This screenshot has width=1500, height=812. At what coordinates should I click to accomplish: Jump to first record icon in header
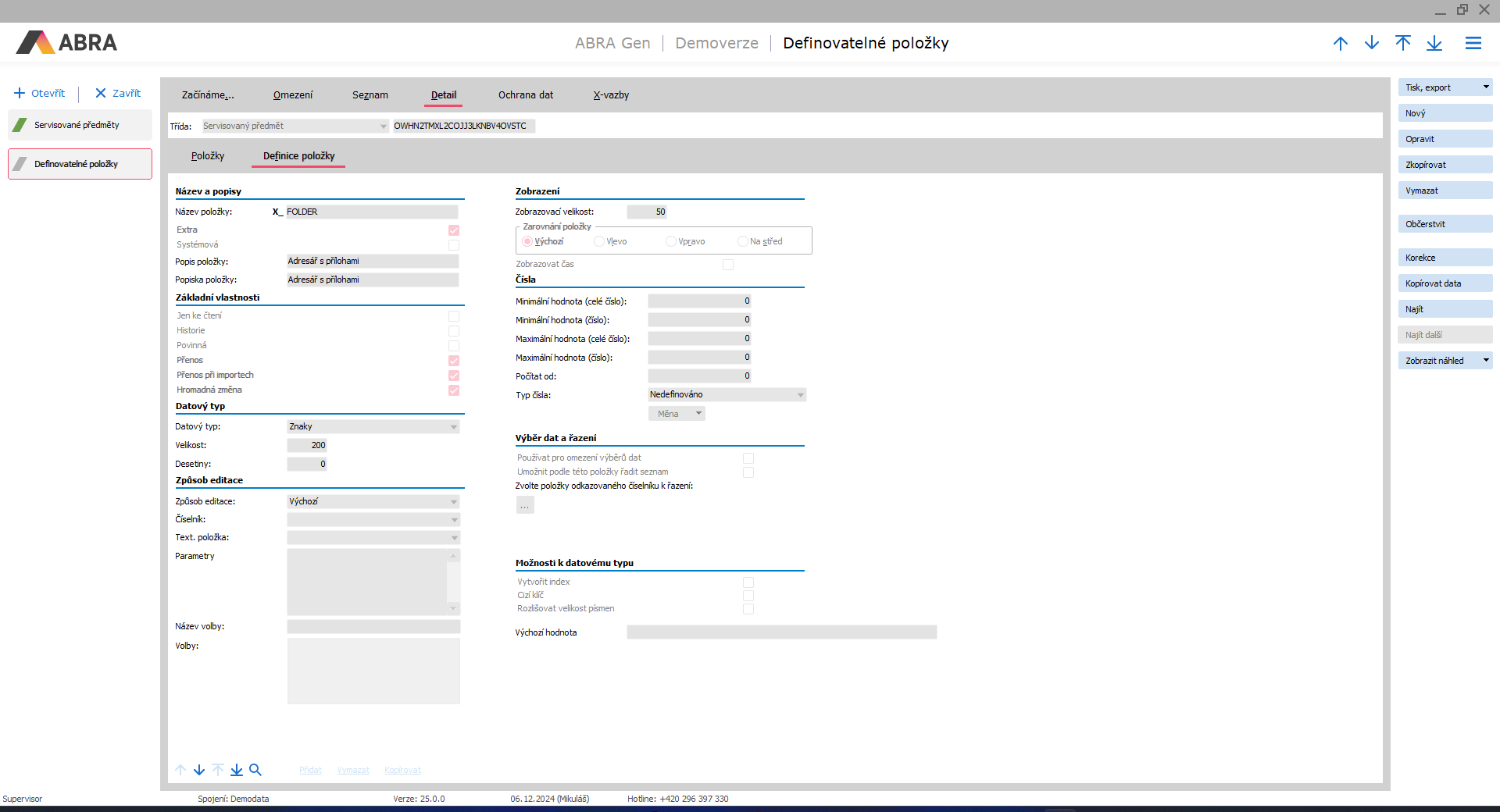coord(1403,44)
